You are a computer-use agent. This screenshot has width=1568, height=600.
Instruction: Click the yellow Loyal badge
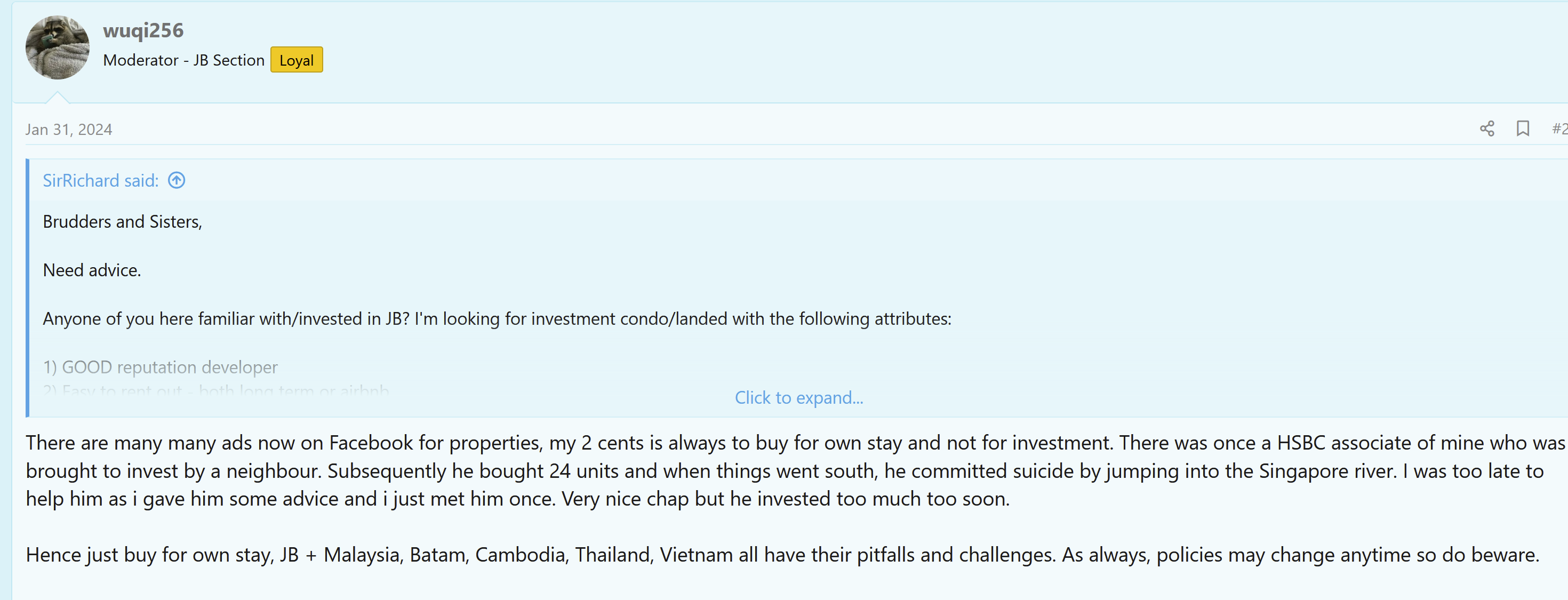coord(297,60)
